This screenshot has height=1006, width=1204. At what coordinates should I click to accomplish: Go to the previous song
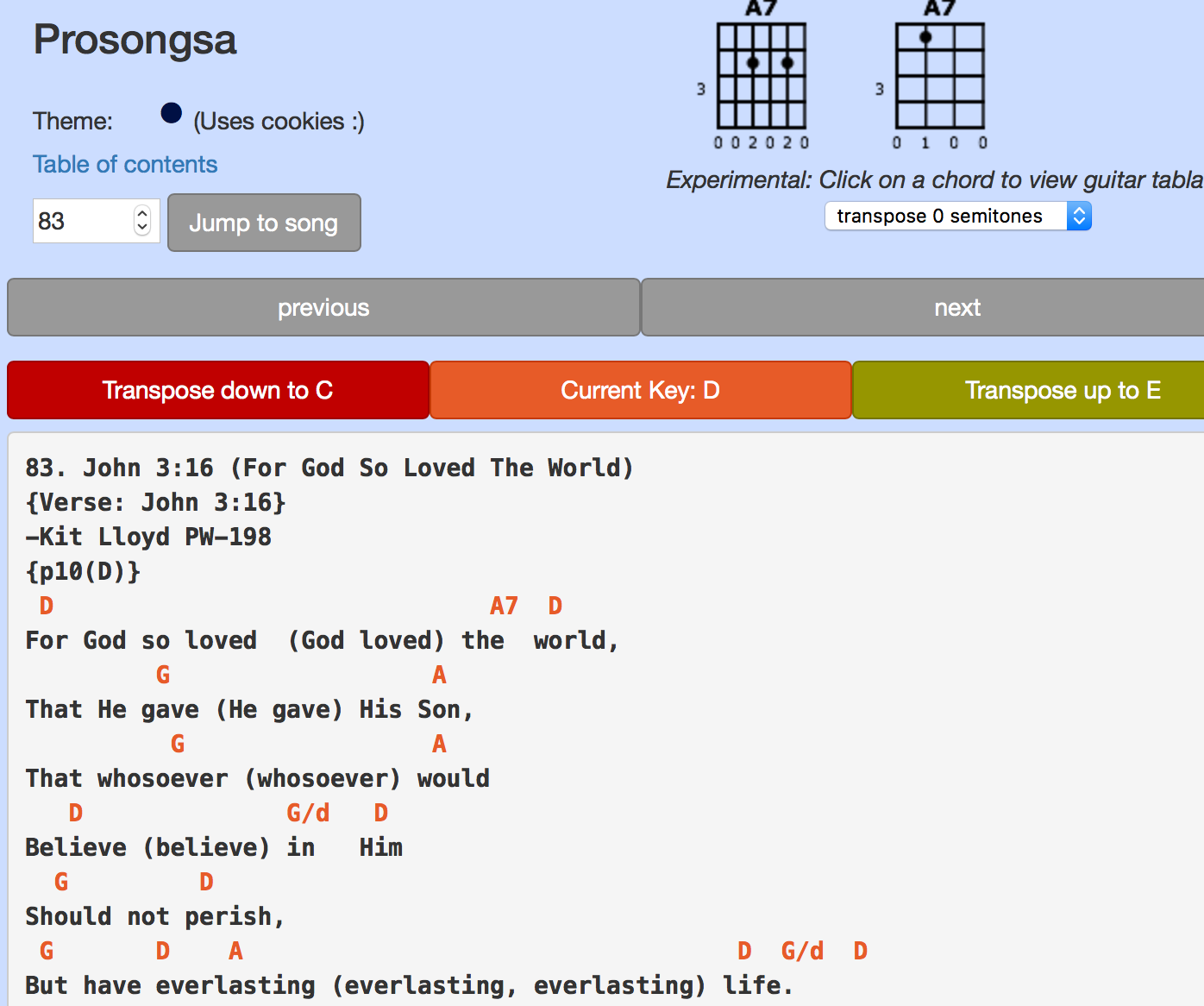point(323,308)
